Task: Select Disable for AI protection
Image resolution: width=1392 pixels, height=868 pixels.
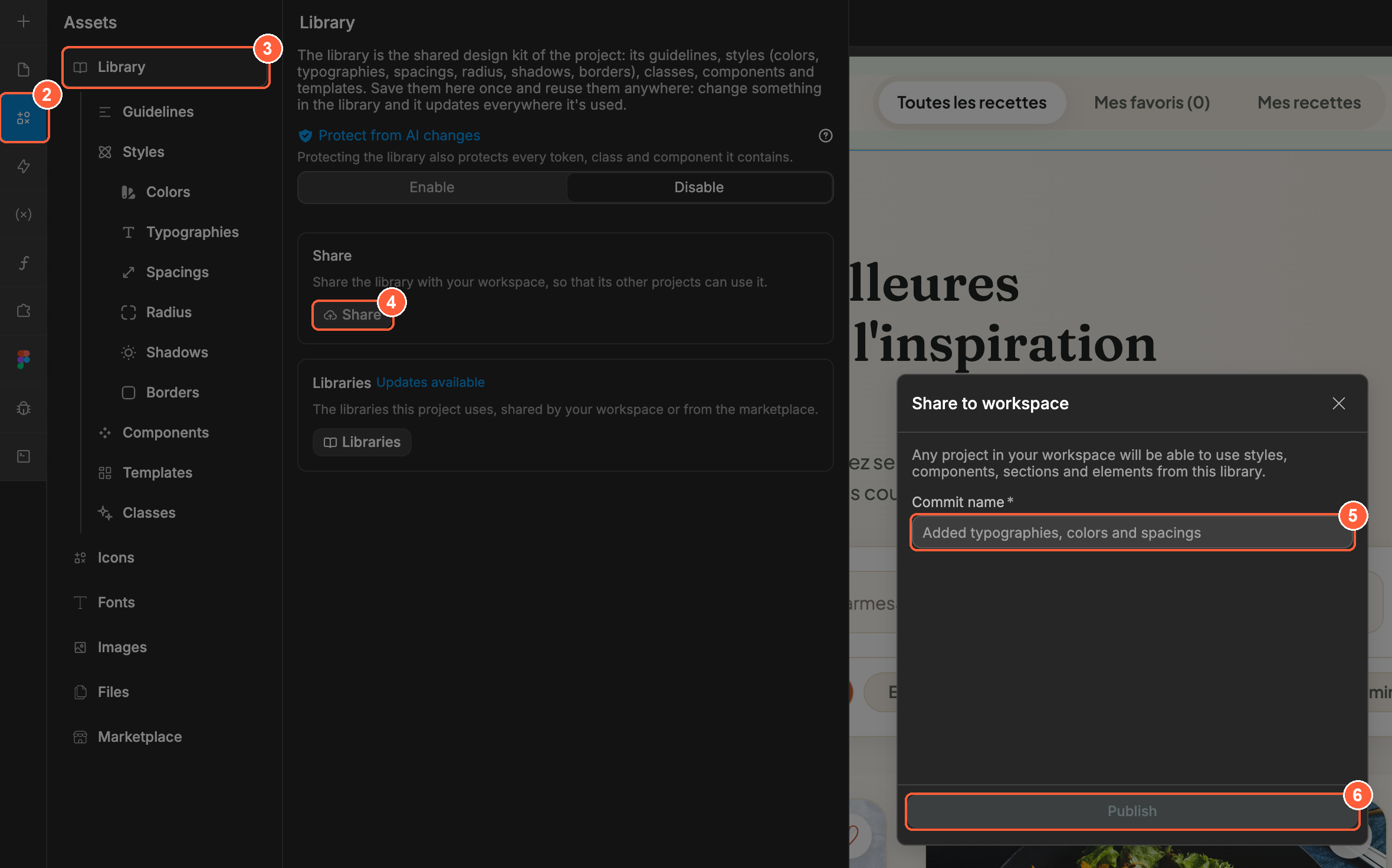Action: point(699,188)
